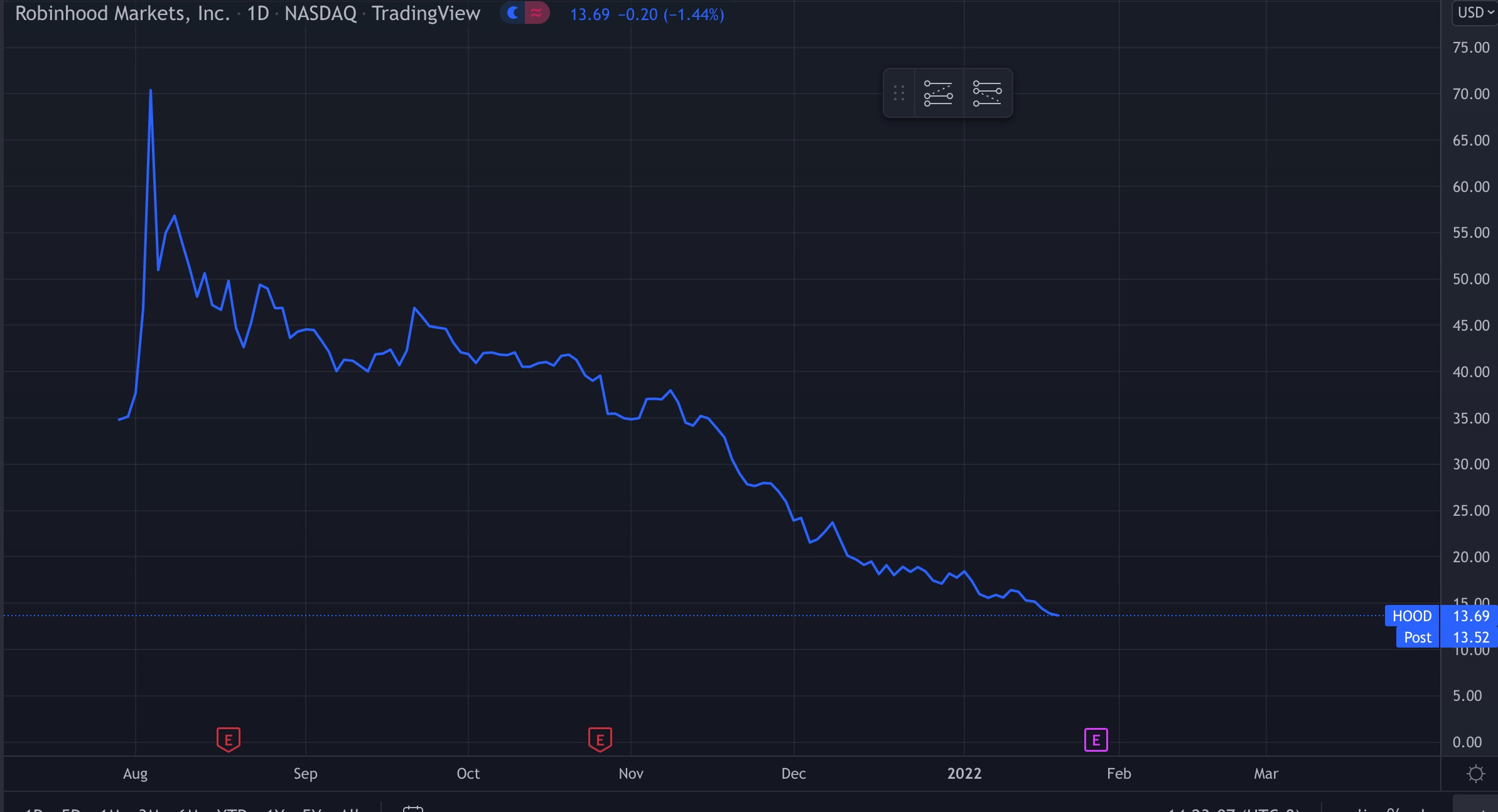
Task: Click the 0.00 price axis label
Action: [1467, 742]
